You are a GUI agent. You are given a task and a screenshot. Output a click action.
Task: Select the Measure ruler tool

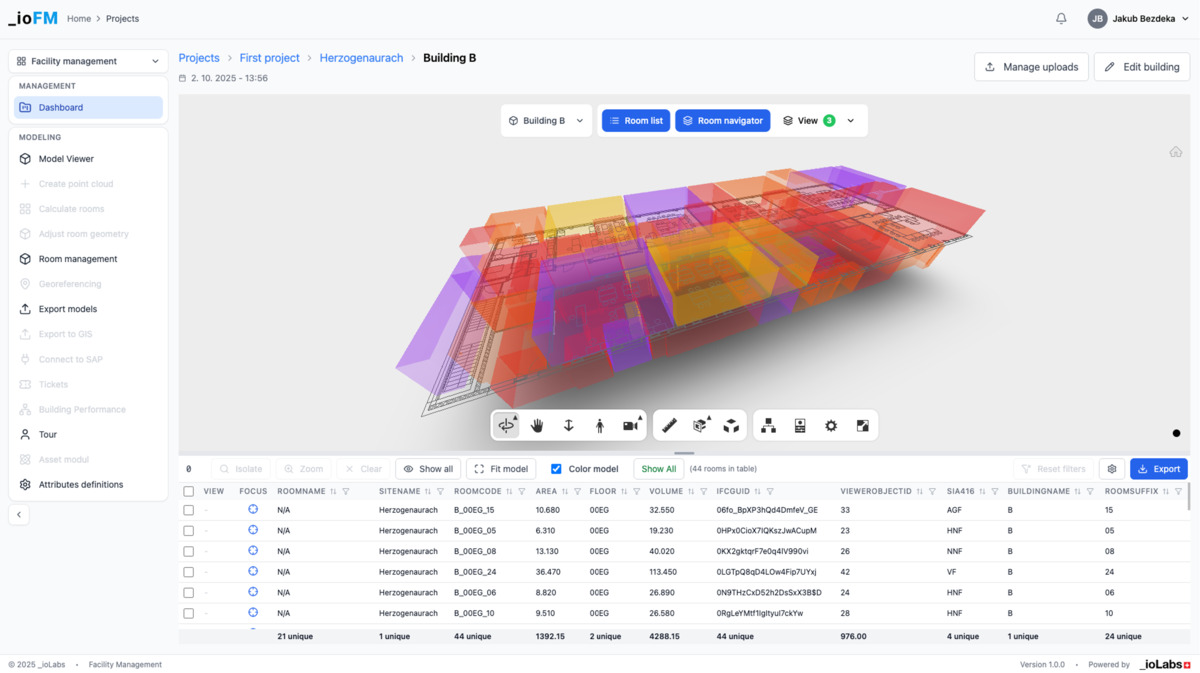tap(669, 426)
